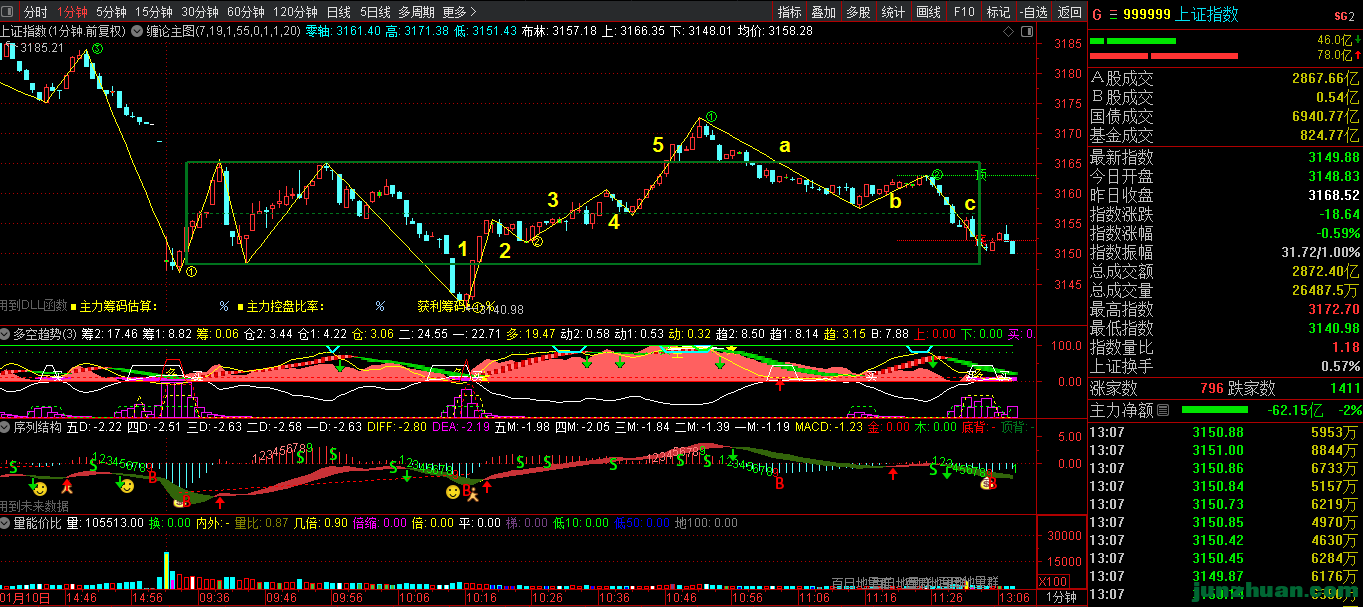Open the 量能价比 indicator dropdown arrow
Image resolution: width=1363 pixels, height=607 pixels.
[6, 522]
